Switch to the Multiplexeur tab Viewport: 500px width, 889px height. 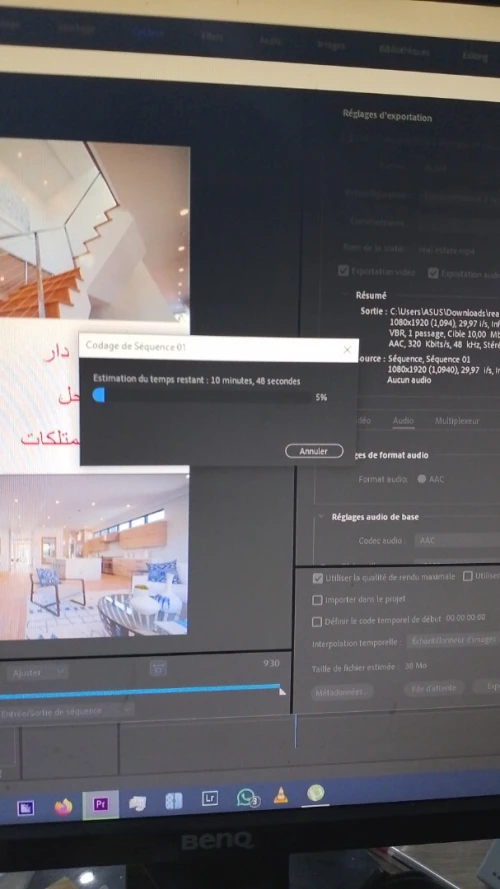point(457,421)
